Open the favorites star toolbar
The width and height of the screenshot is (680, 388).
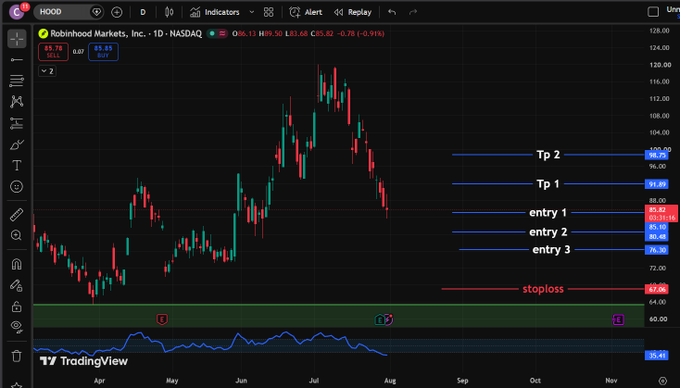(x=16, y=385)
